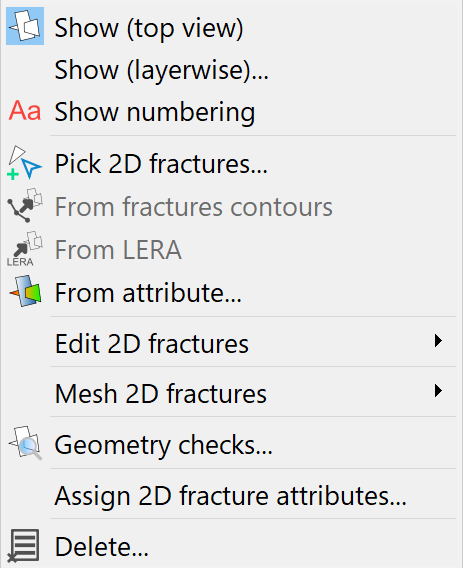Open Edit 2D fractures submenu

[x=231, y=343]
